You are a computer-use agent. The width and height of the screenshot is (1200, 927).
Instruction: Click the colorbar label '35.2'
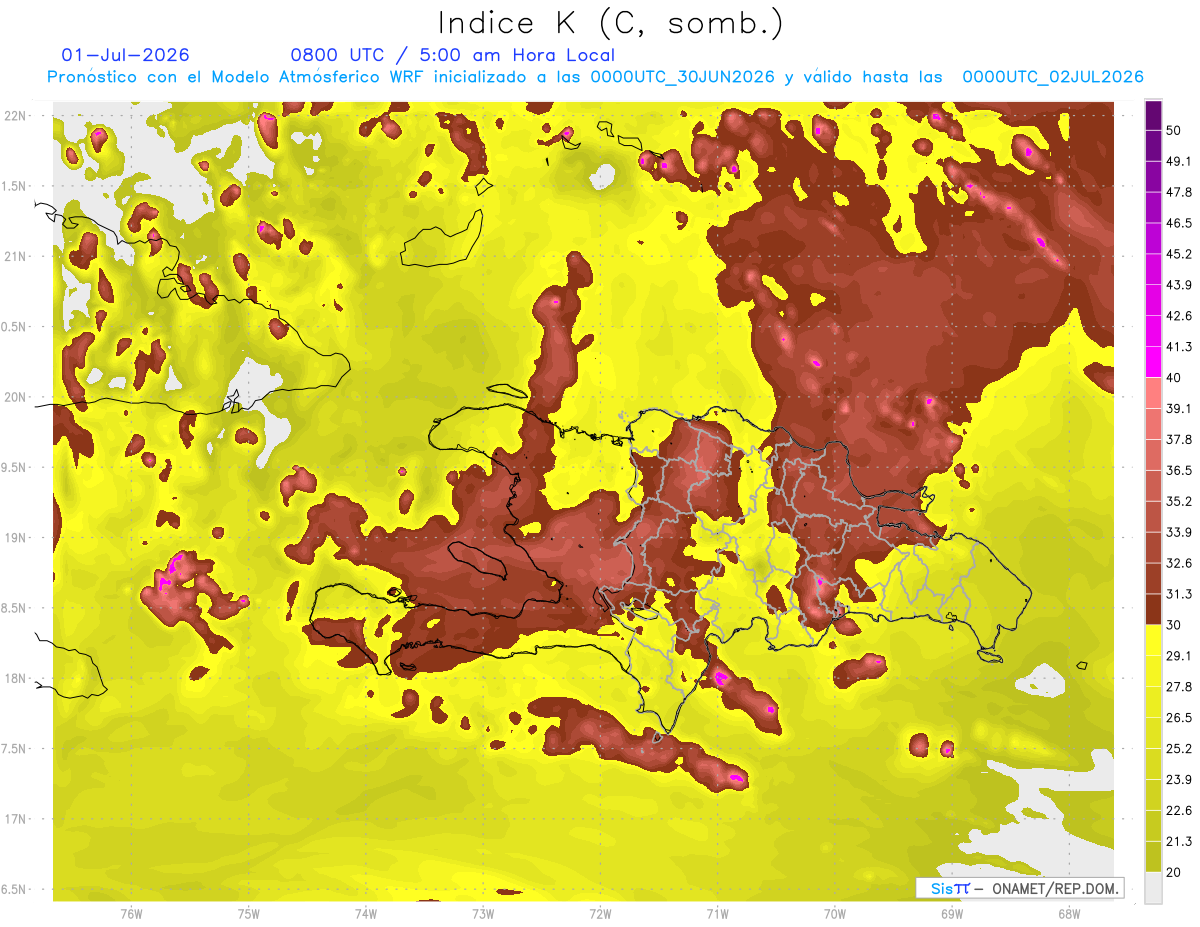click(x=1179, y=501)
